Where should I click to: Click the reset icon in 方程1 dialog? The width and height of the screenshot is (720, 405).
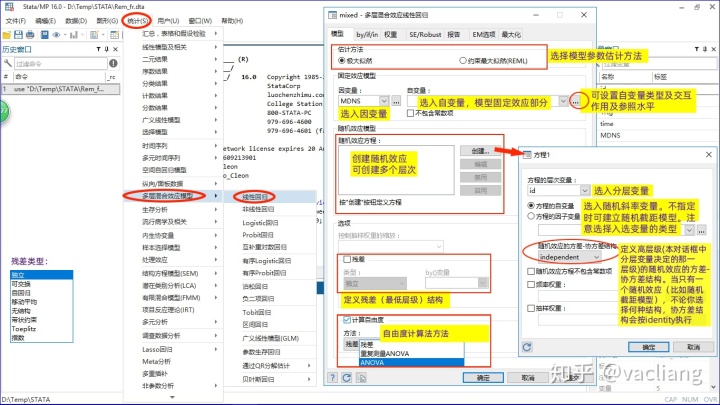527,347
